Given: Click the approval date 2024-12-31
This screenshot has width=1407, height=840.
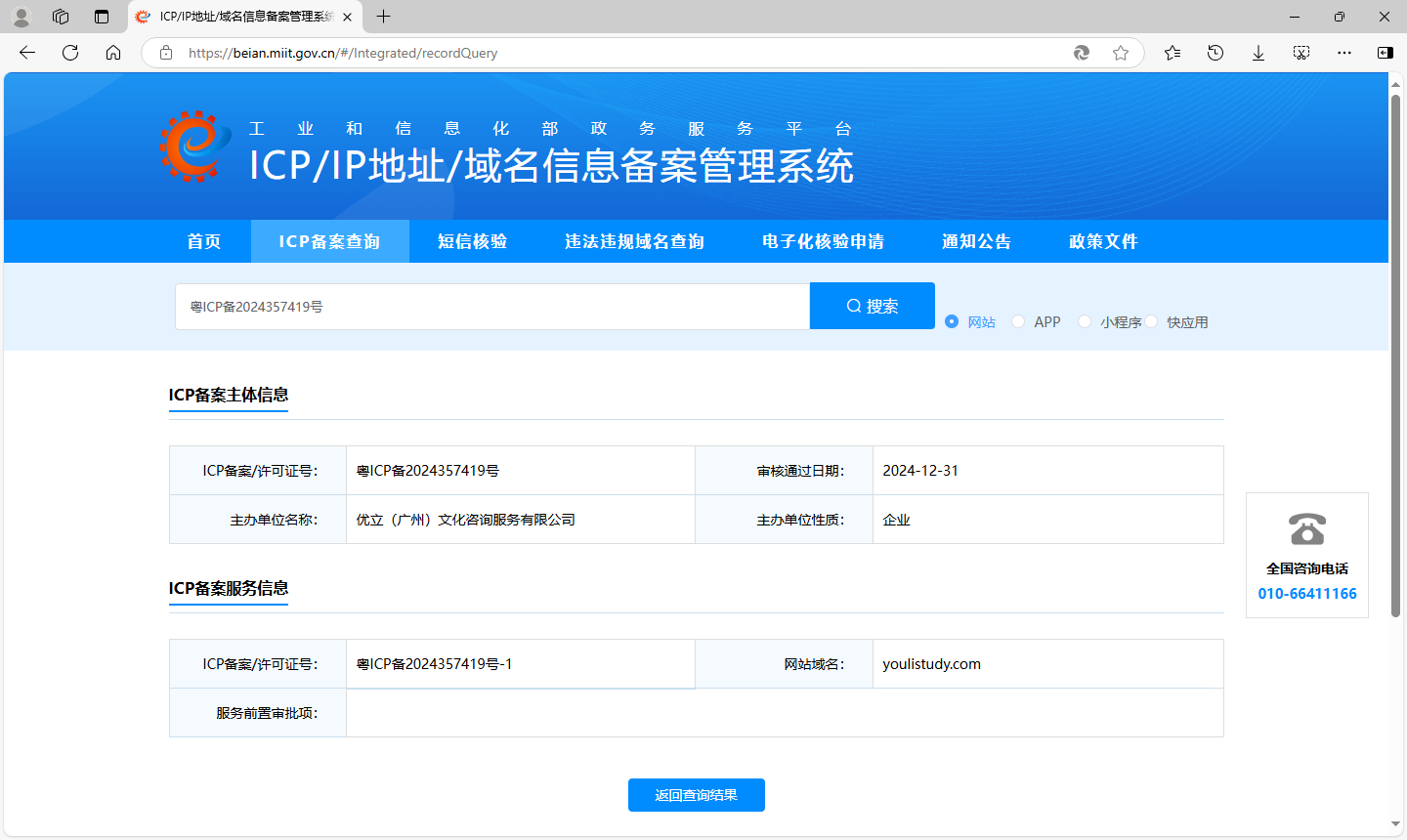Looking at the screenshot, I should pyautogui.click(x=920, y=471).
